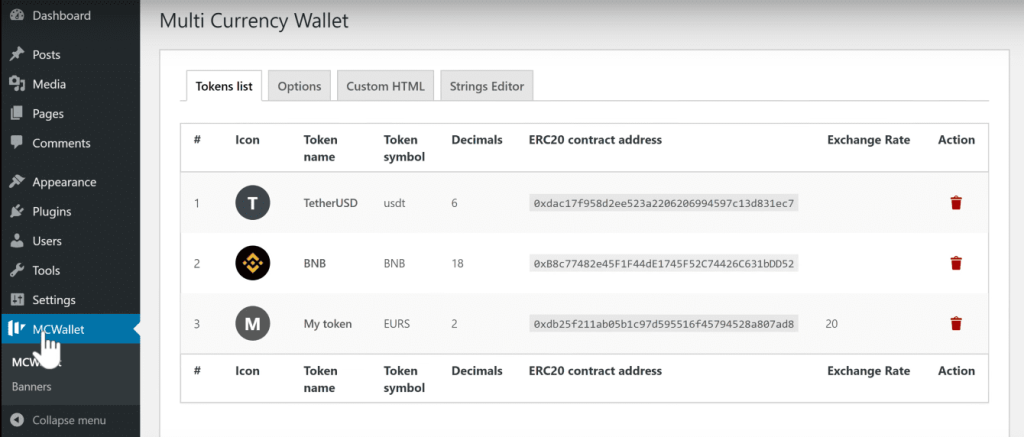
Task: Open Appearance in the admin menu
Action: (x=64, y=182)
